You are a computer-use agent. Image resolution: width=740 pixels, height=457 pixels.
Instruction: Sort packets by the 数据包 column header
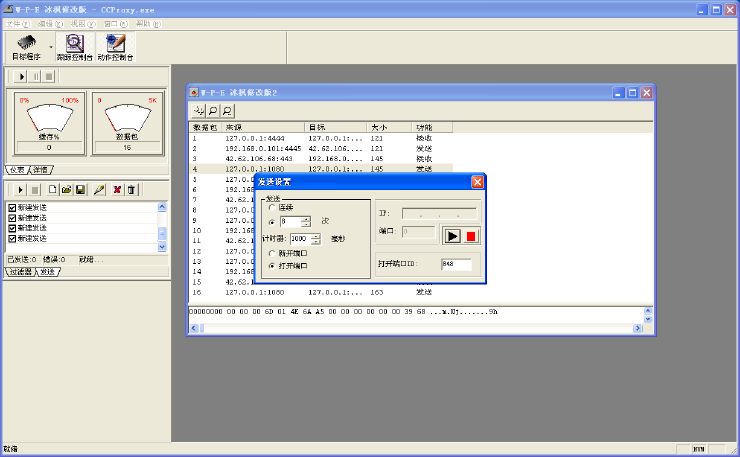205,127
